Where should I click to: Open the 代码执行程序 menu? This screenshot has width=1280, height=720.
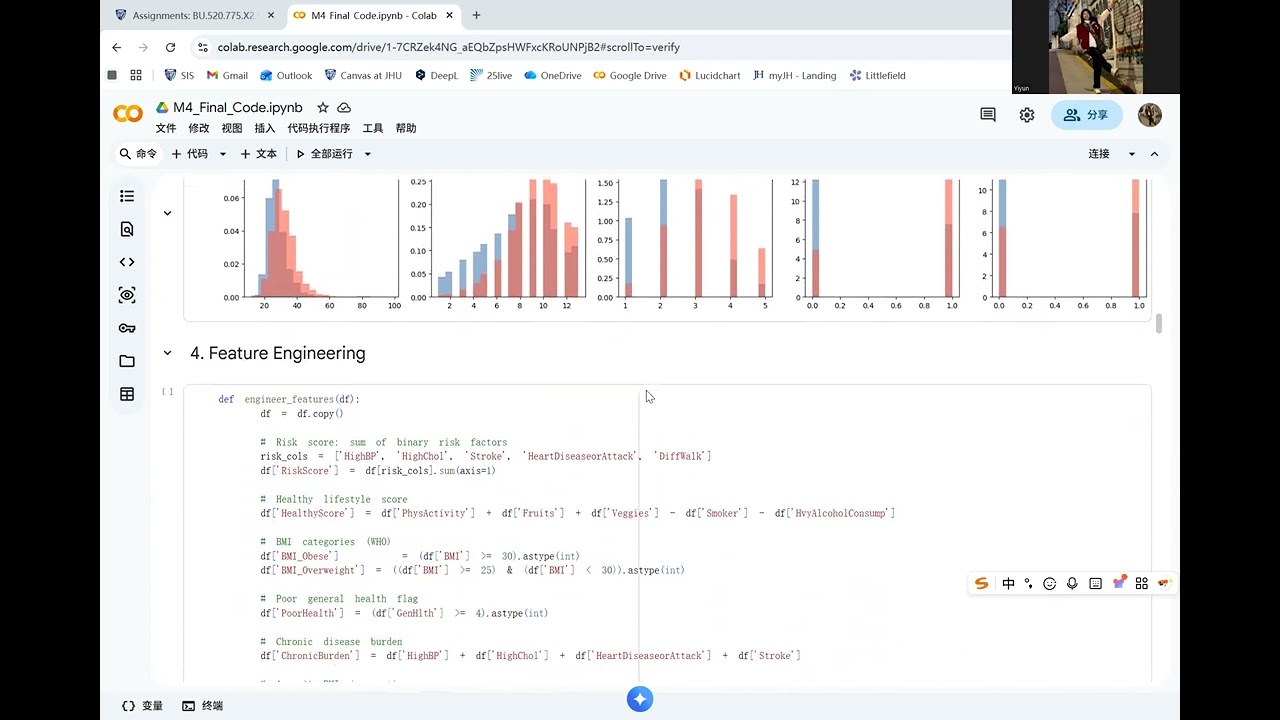point(319,128)
